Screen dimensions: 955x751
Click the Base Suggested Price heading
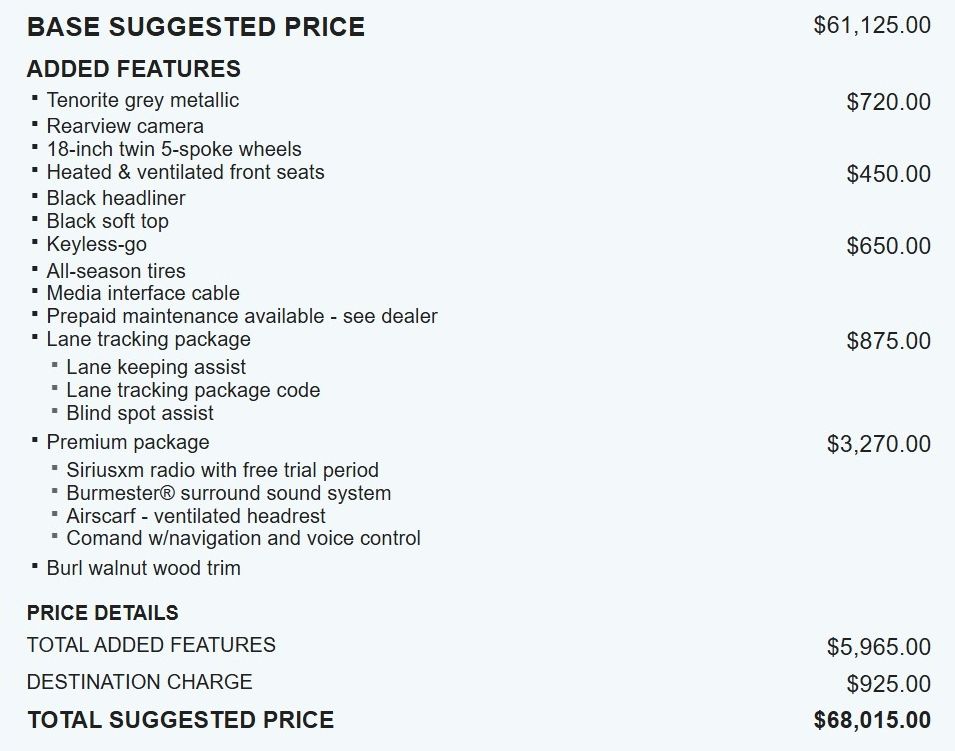(196, 27)
